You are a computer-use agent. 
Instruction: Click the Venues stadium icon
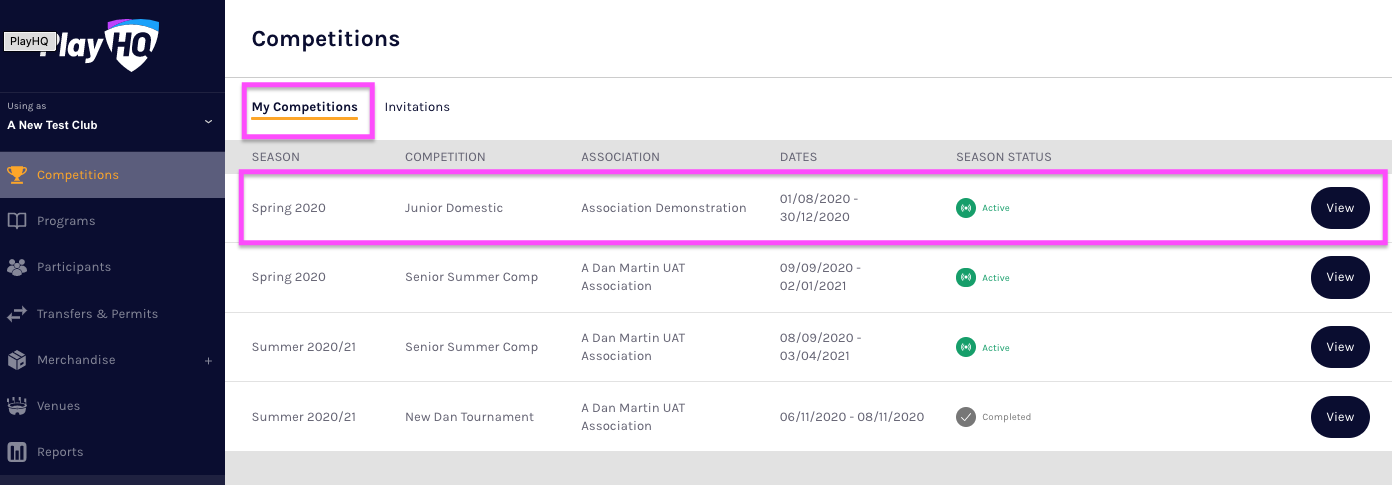point(17,406)
